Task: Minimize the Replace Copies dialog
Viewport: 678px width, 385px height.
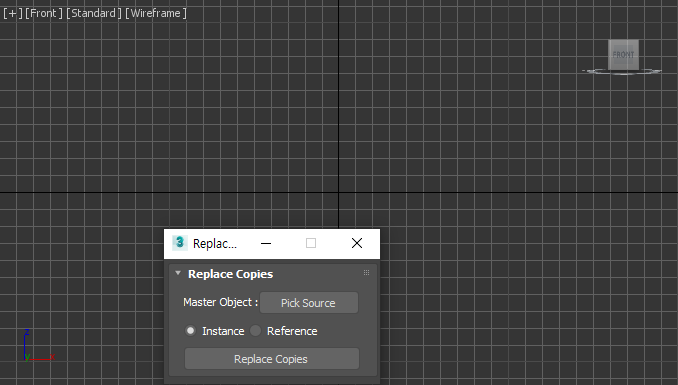Action: click(x=266, y=244)
